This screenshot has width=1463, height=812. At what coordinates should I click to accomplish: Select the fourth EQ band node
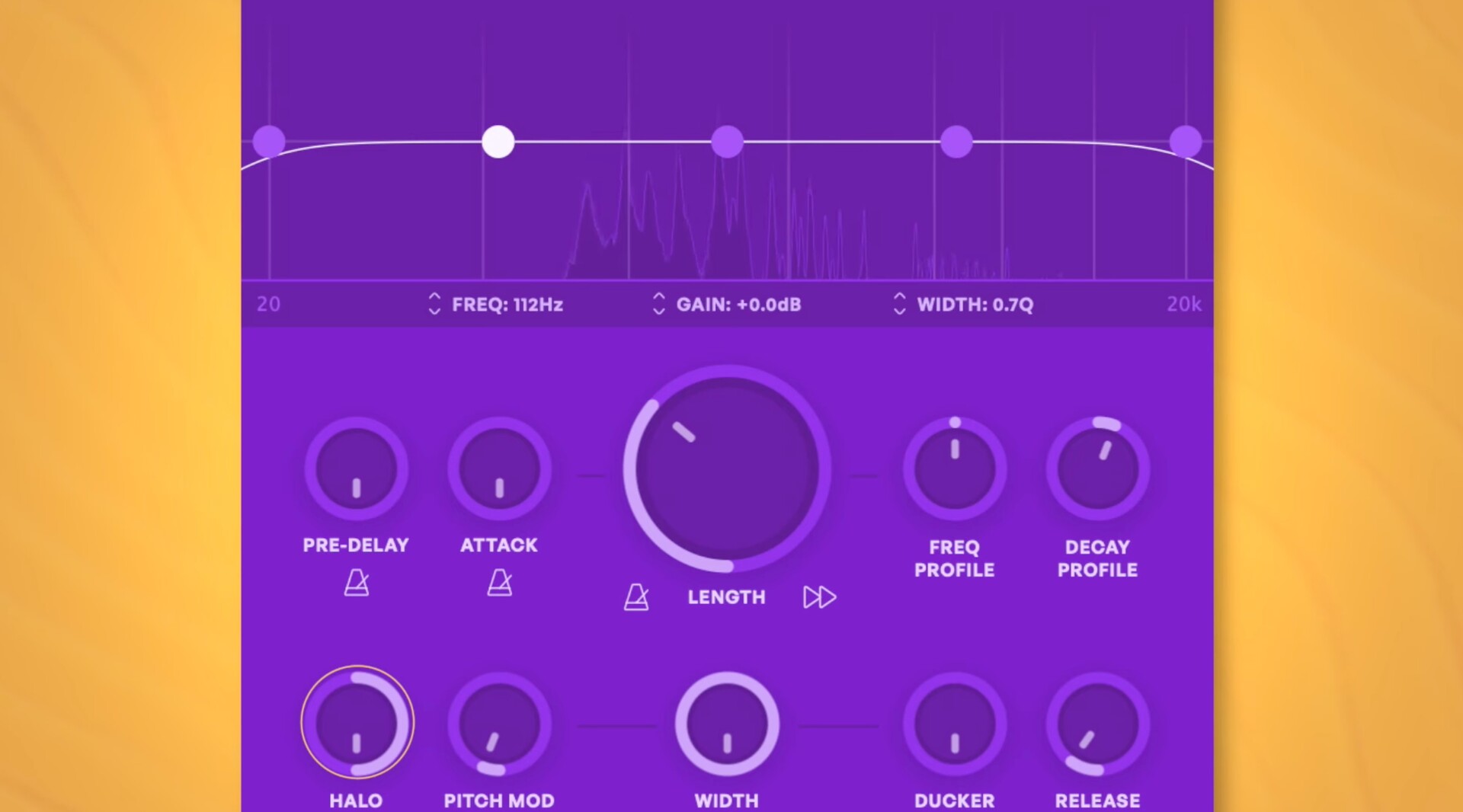click(956, 142)
